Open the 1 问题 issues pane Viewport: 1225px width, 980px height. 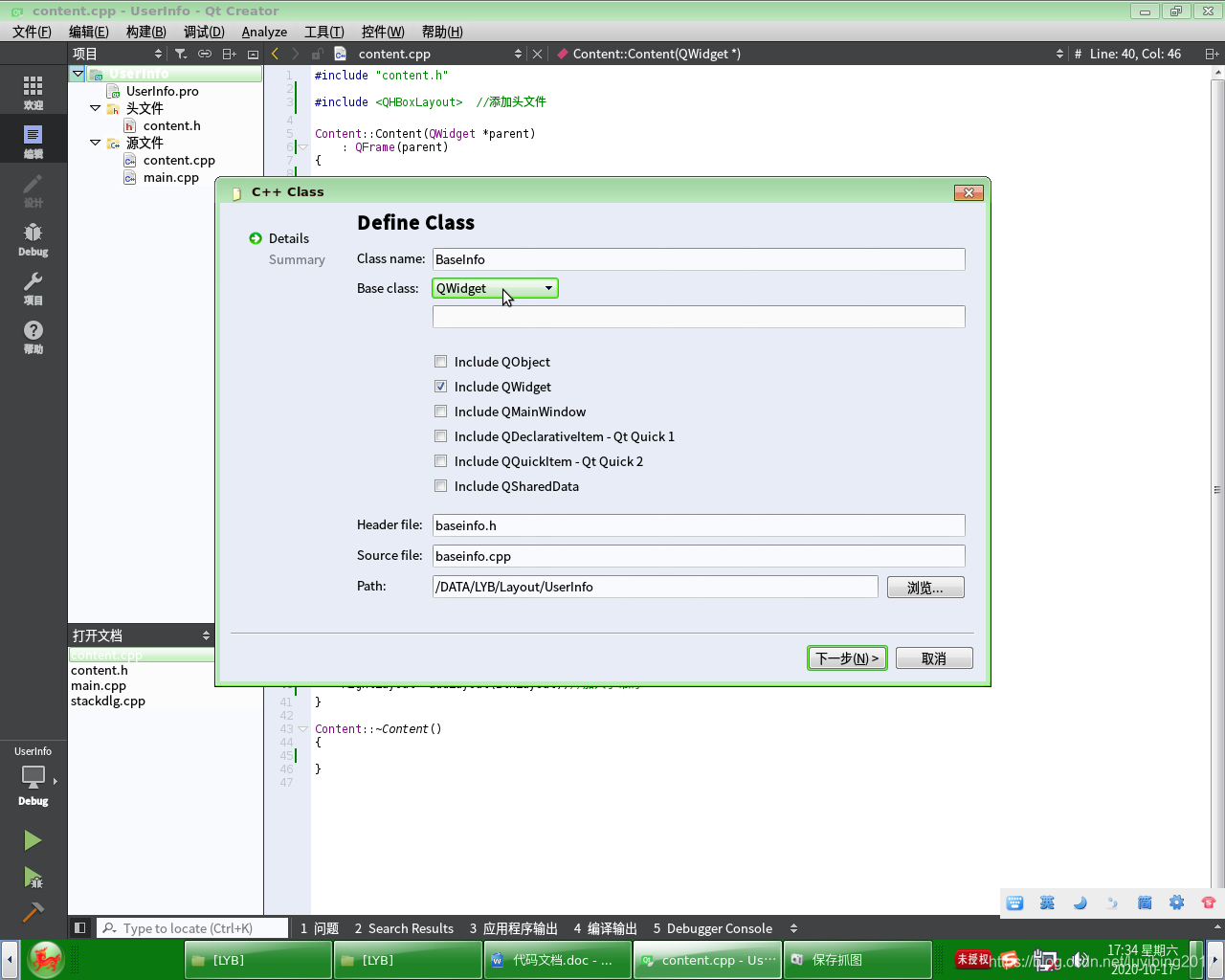click(x=320, y=928)
